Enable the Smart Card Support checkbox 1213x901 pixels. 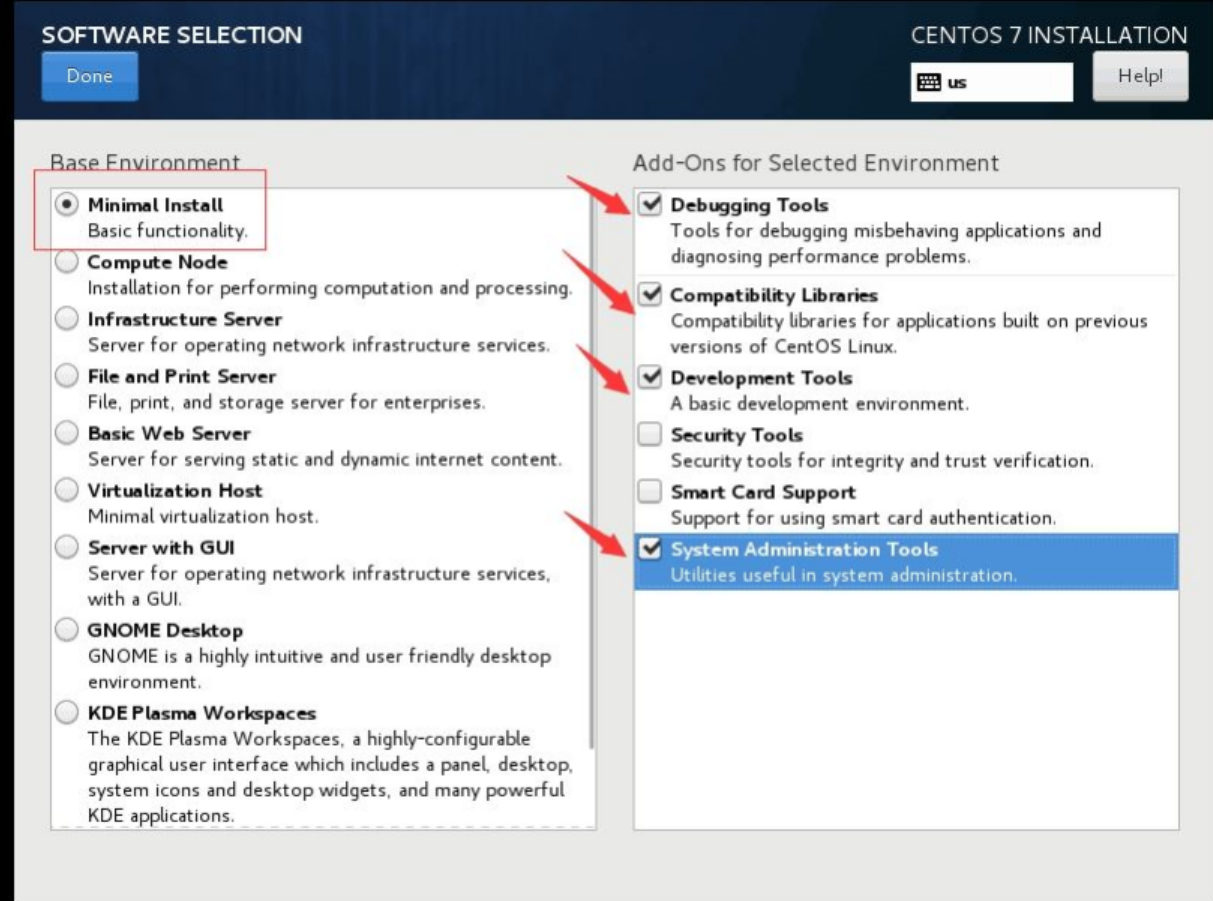tap(650, 492)
